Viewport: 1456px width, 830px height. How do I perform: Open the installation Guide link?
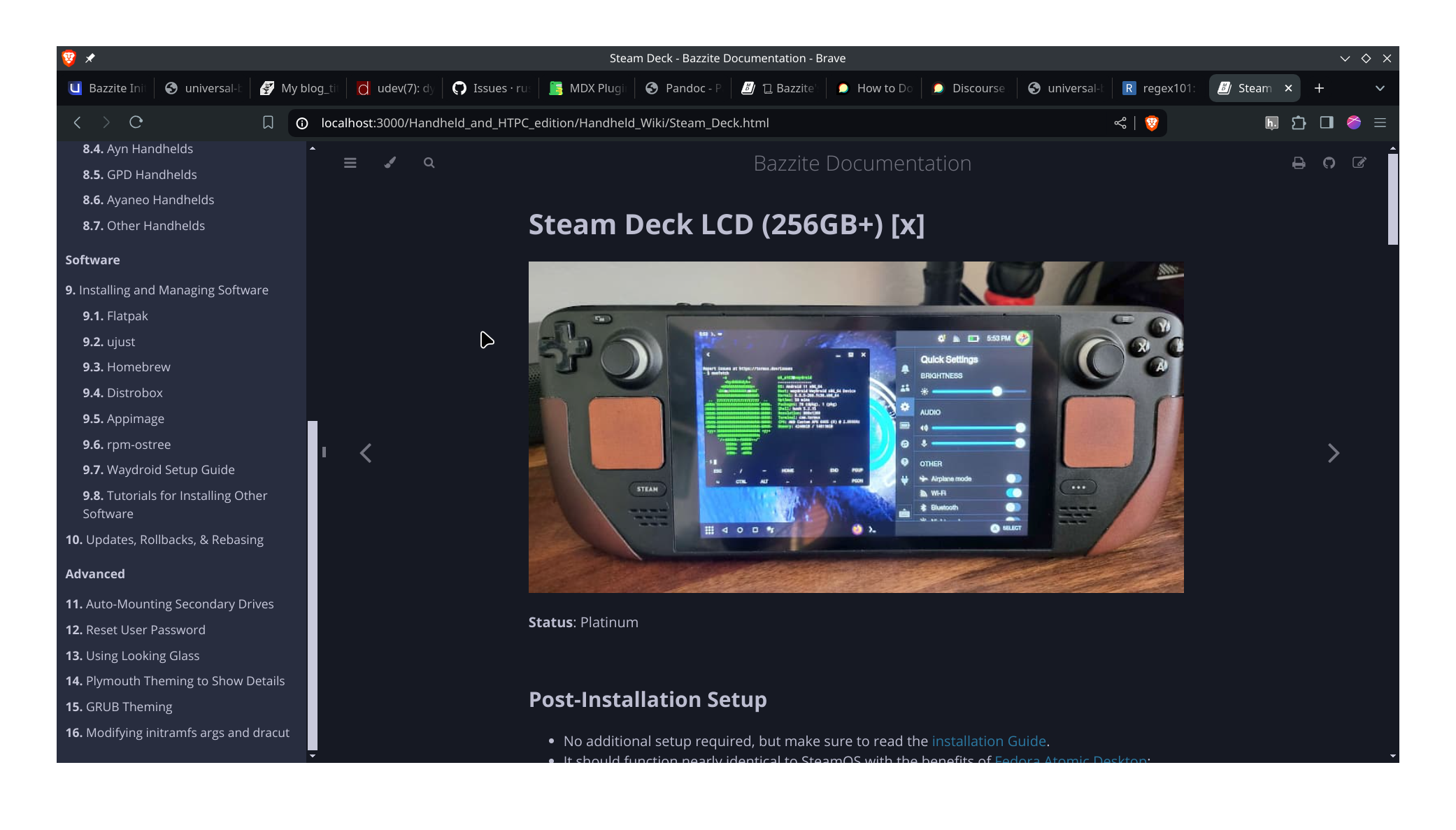(x=988, y=741)
